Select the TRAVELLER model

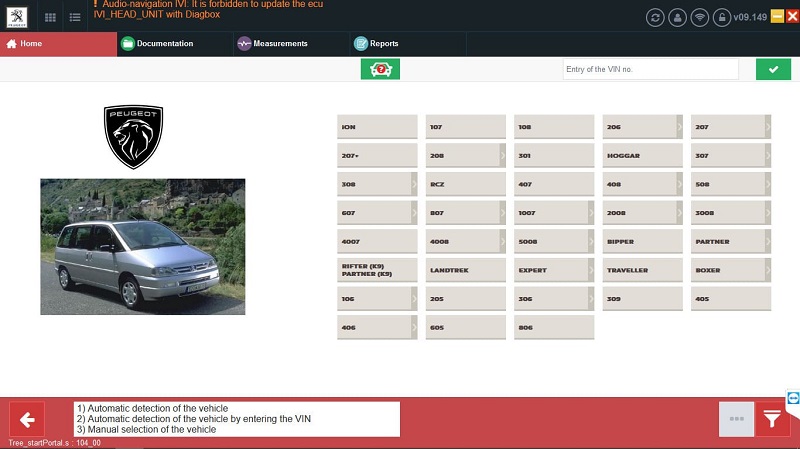point(642,270)
